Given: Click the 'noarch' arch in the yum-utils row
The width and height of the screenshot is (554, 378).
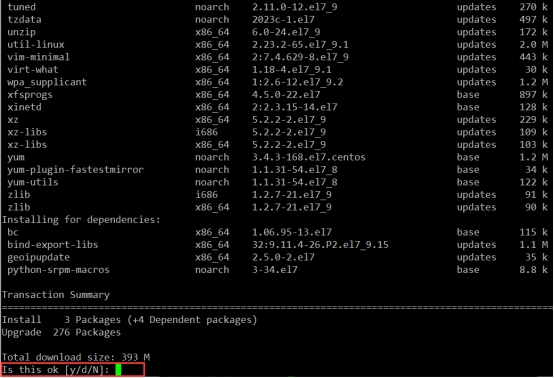Looking at the screenshot, I should pos(212,182).
